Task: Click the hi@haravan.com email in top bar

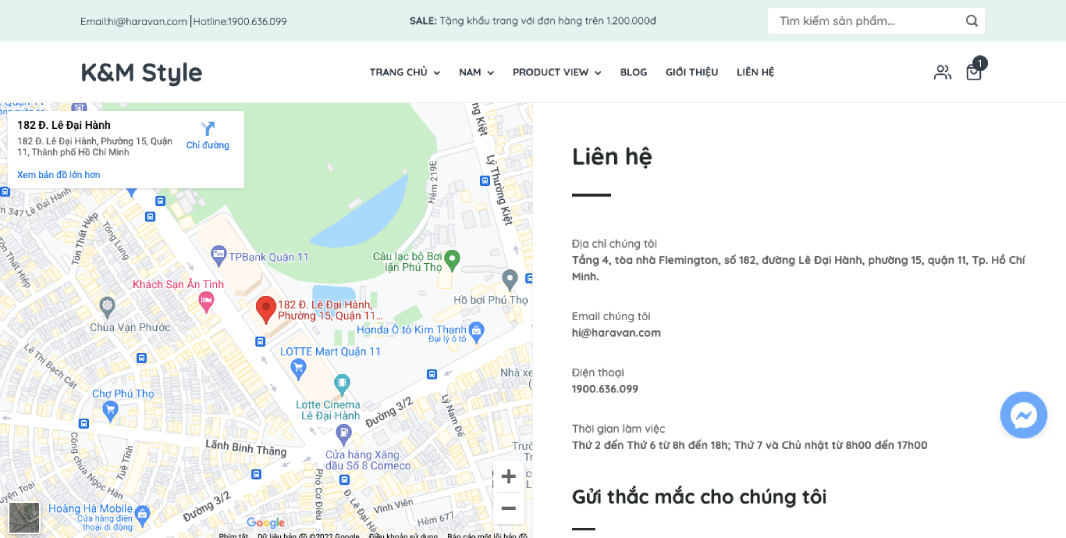Action: pyautogui.click(x=146, y=21)
